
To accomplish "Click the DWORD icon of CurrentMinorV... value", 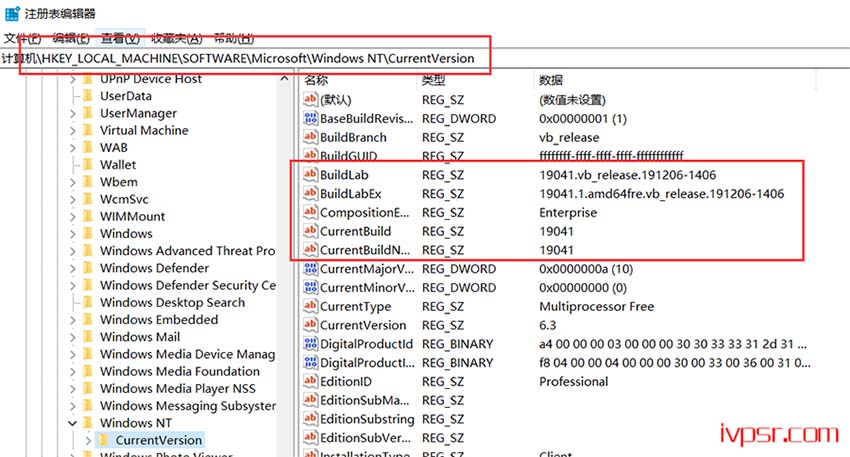I will 310,287.
